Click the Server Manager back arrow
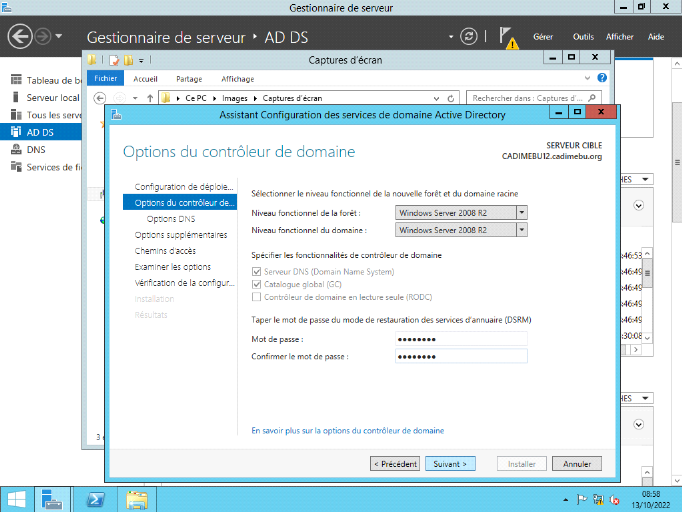 click(x=20, y=36)
